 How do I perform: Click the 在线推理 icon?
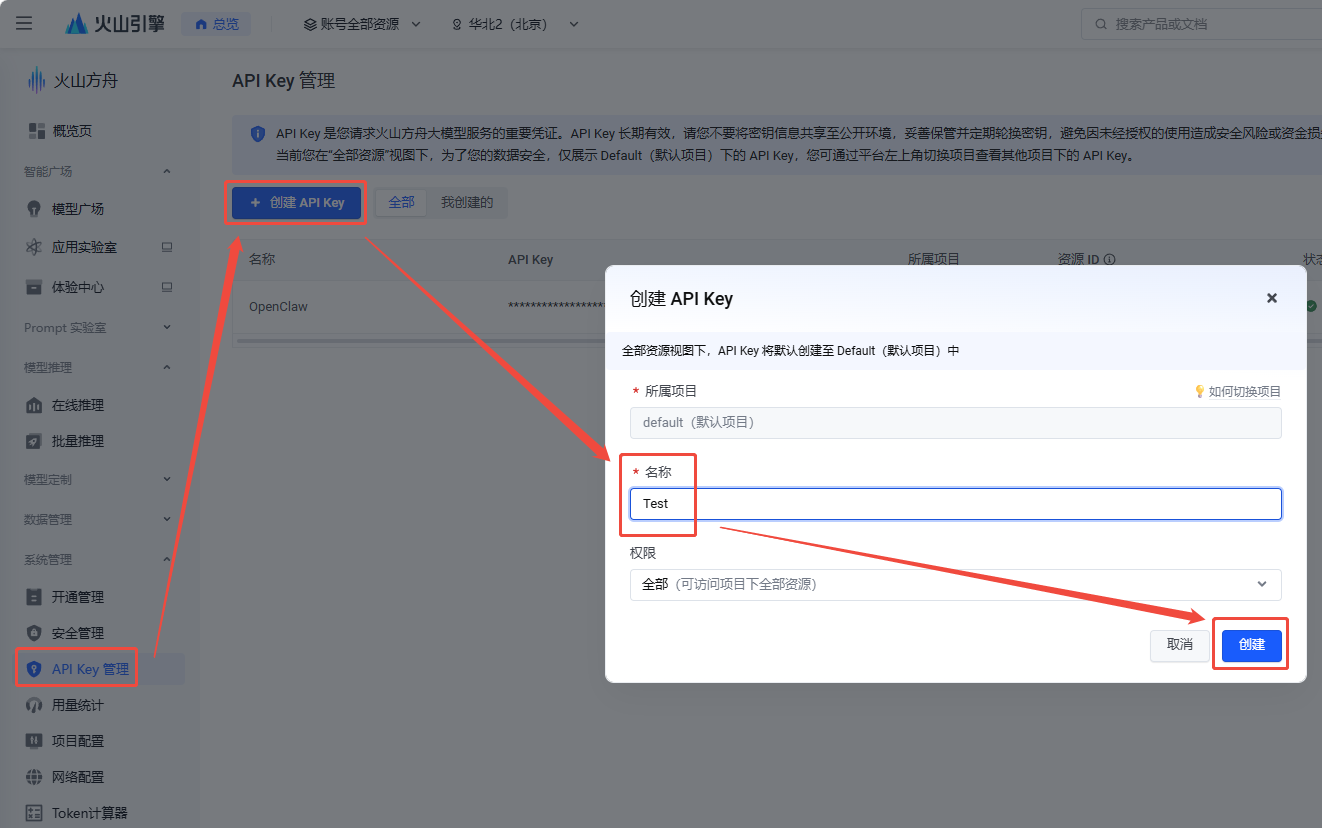coord(35,405)
